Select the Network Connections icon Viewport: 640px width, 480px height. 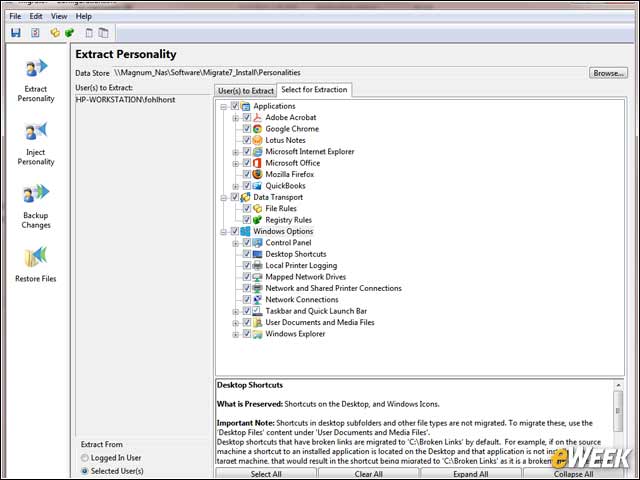tap(257, 300)
